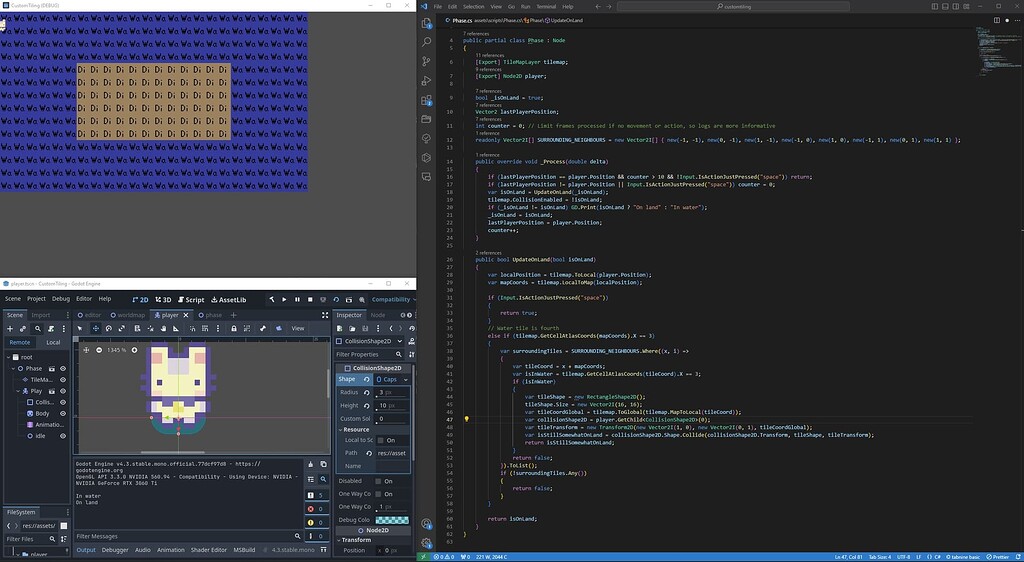
Task: Toggle distraction free mode in Godot viewport
Action: [325, 315]
